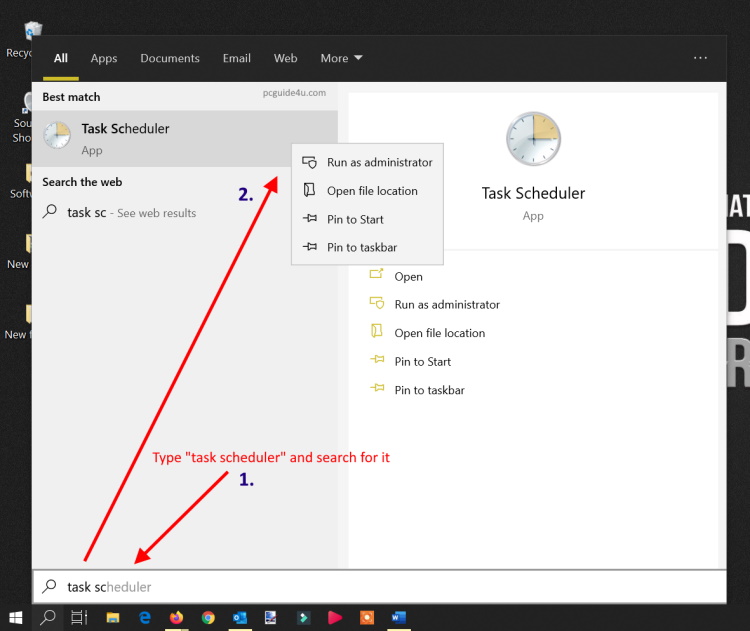Click the Windows Start button
Viewport: 750px width, 631px height.
[16, 618]
